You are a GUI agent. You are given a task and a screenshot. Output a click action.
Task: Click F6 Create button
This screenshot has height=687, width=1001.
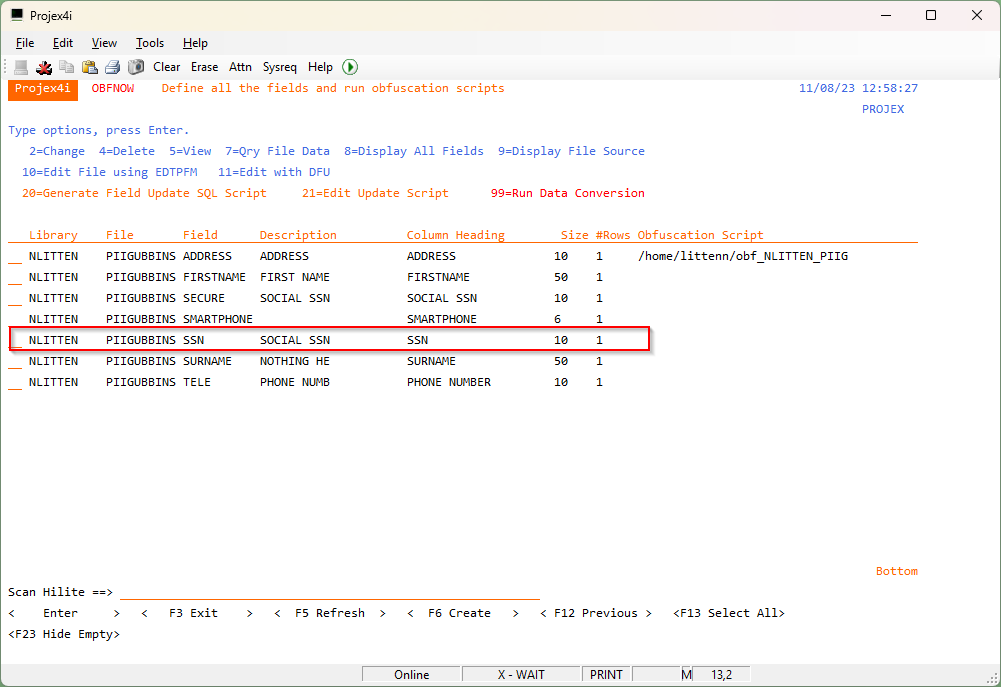463,613
